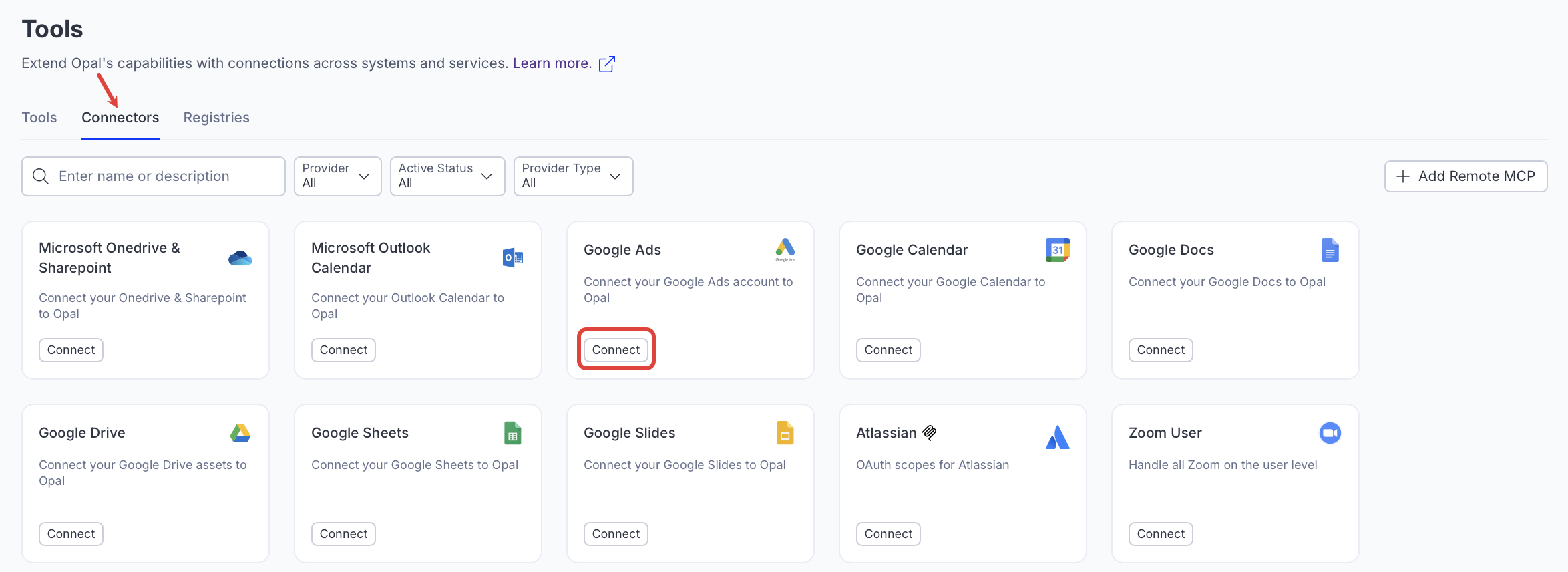Click the Google Ads logo icon

[785, 249]
